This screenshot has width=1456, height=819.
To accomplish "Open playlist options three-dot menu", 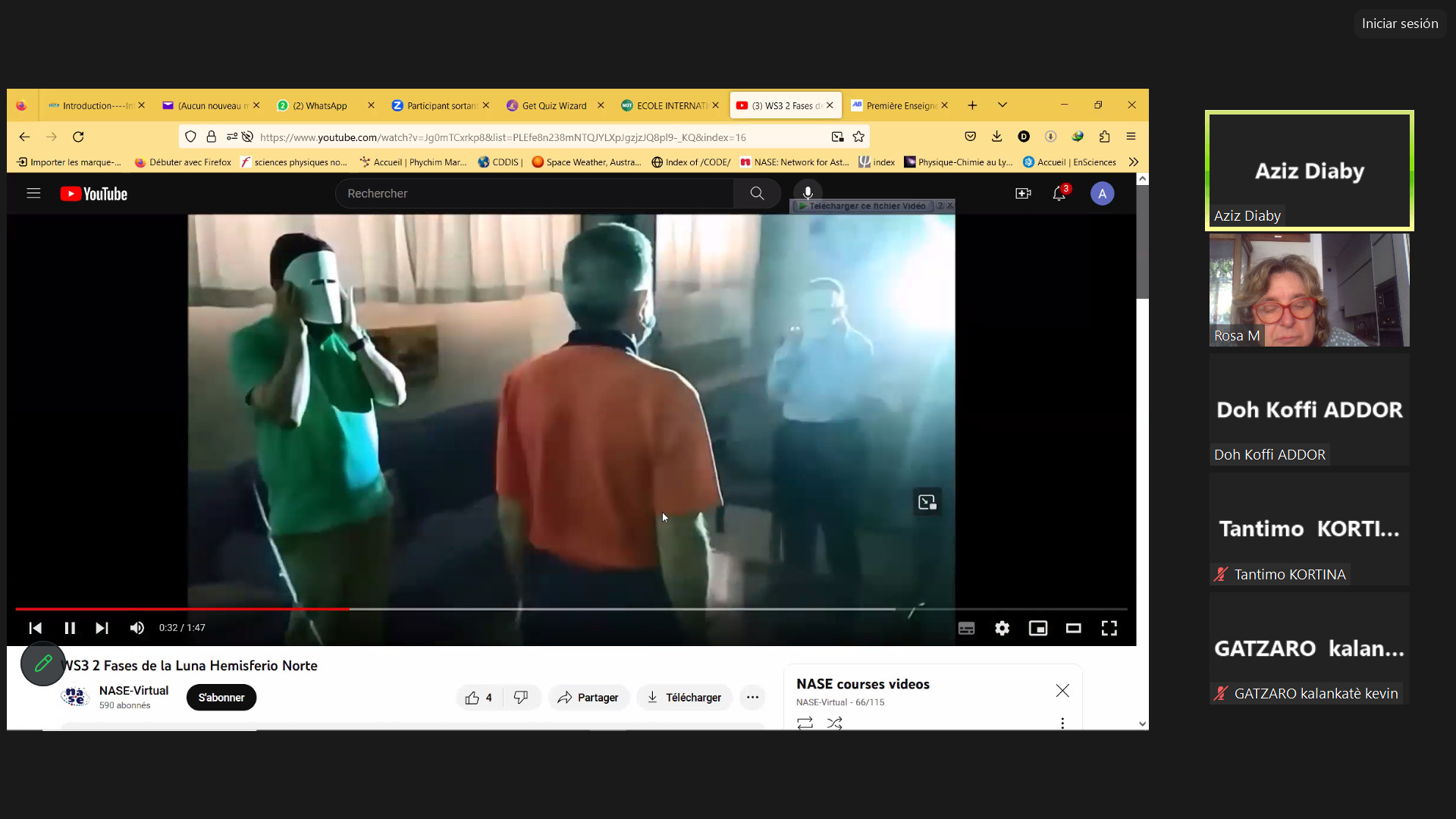I will point(1062,723).
